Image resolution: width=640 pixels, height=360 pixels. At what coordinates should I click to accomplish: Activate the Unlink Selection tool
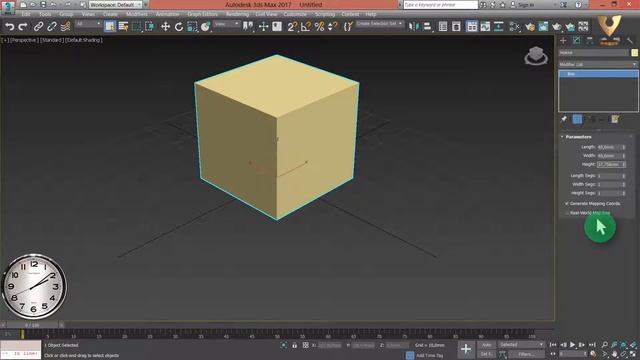click(x=51, y=27)
